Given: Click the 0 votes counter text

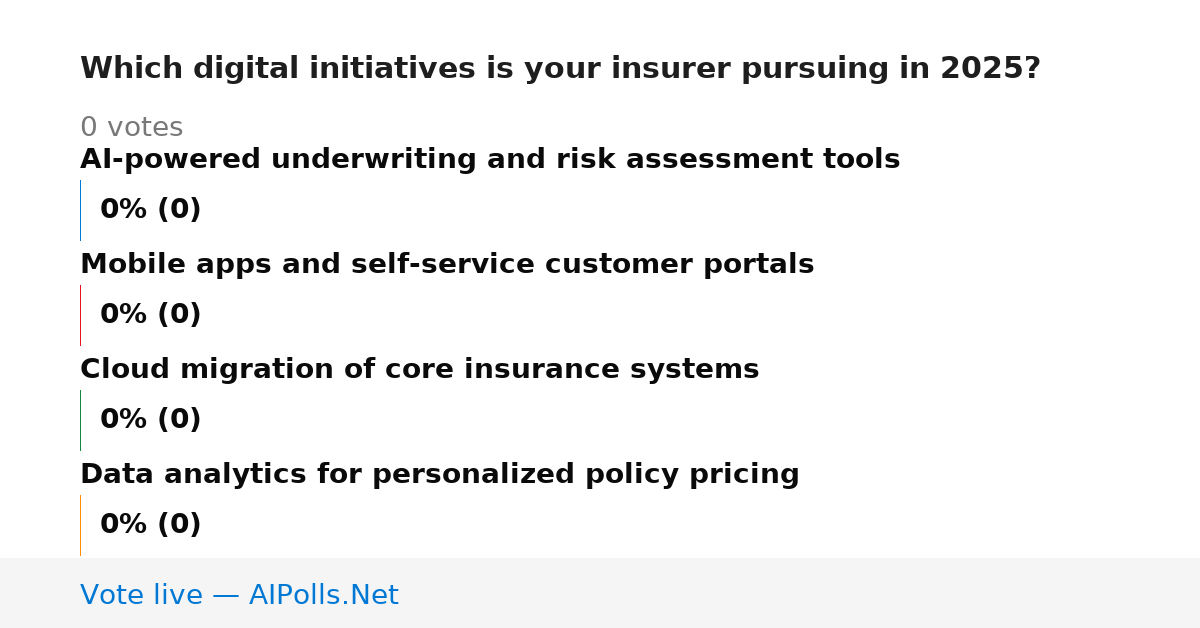Looking at the screenshot, I should tap(131, 128).
